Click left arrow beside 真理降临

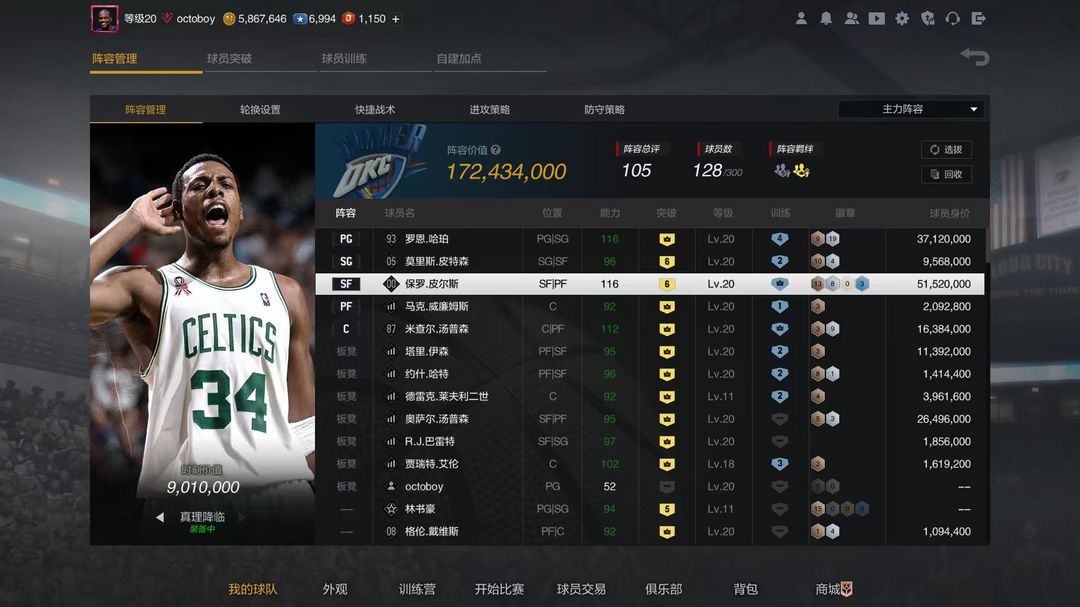coord(160,517)
